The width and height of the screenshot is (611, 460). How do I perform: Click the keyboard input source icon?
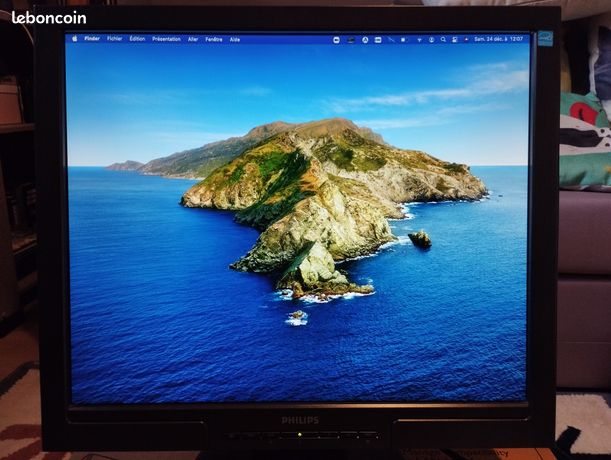point(378,40)
